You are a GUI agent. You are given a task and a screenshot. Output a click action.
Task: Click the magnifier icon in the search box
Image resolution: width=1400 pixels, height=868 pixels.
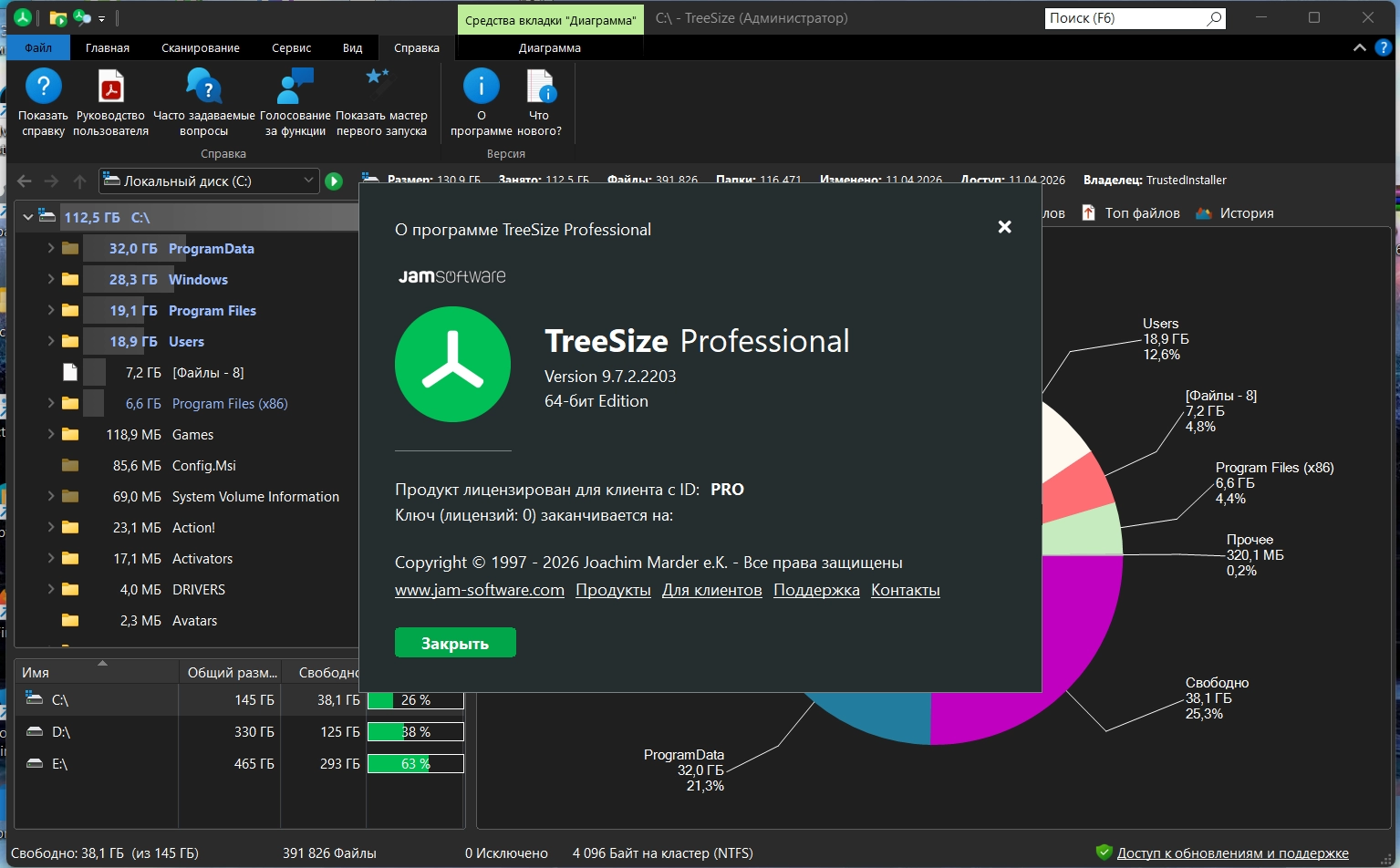click(x=1214, y=18)
